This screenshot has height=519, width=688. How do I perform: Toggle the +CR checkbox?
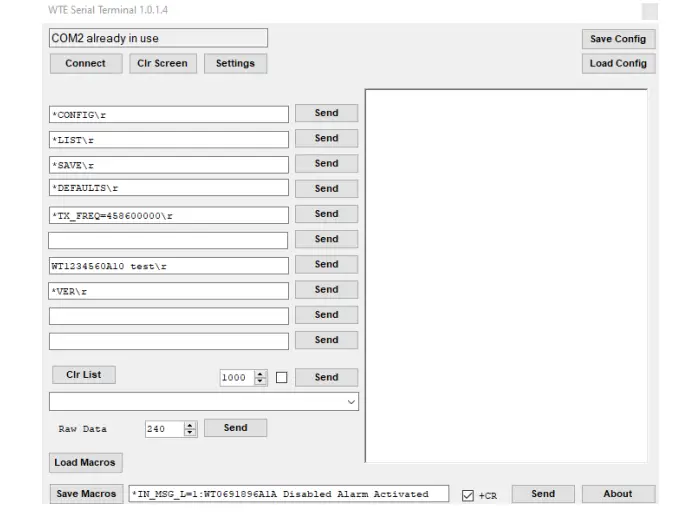(468, 496)
